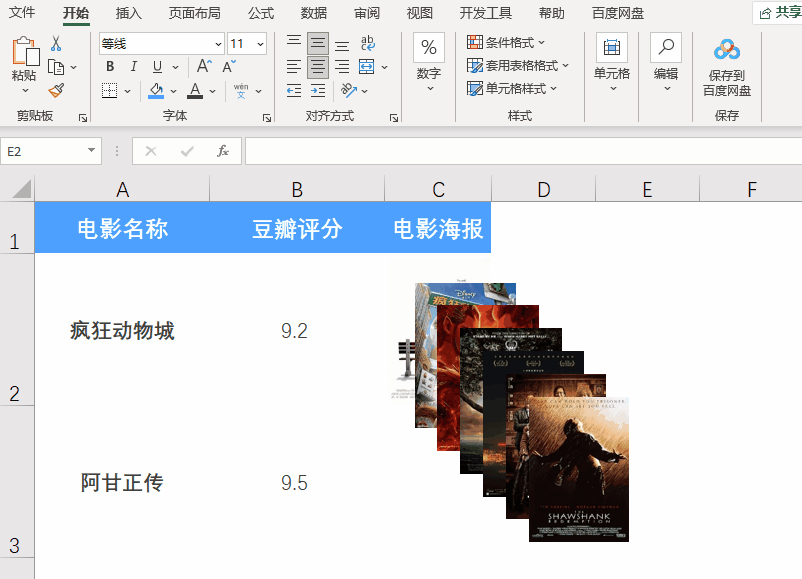Image resolution: width=802 pixels, height=579 pixels.
Task: Decrease indent icon
Action: pos(294,91)
